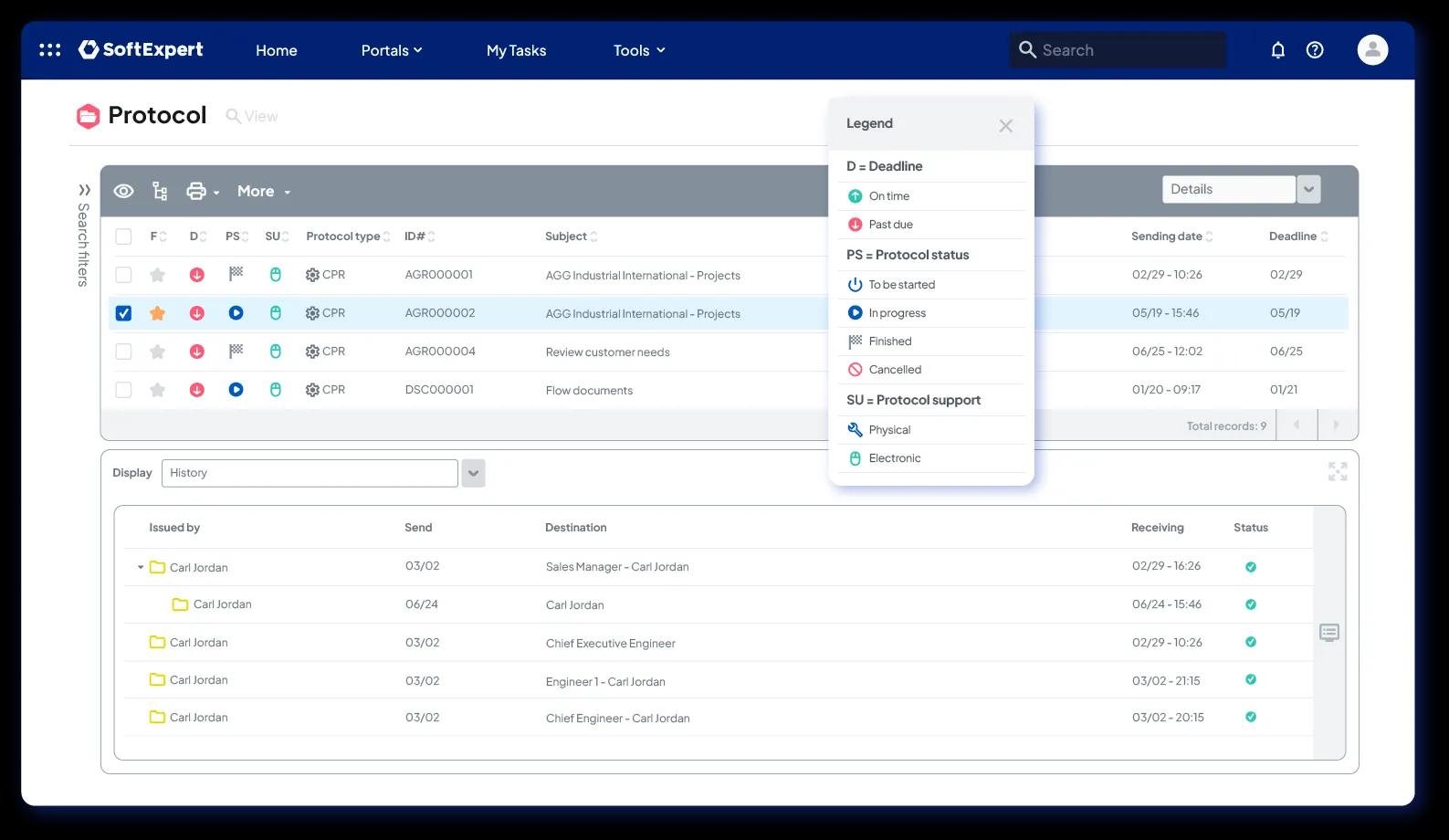Open the printer dropdown arrow
The height and width of the screenshot is (840, 1449).
216,193
